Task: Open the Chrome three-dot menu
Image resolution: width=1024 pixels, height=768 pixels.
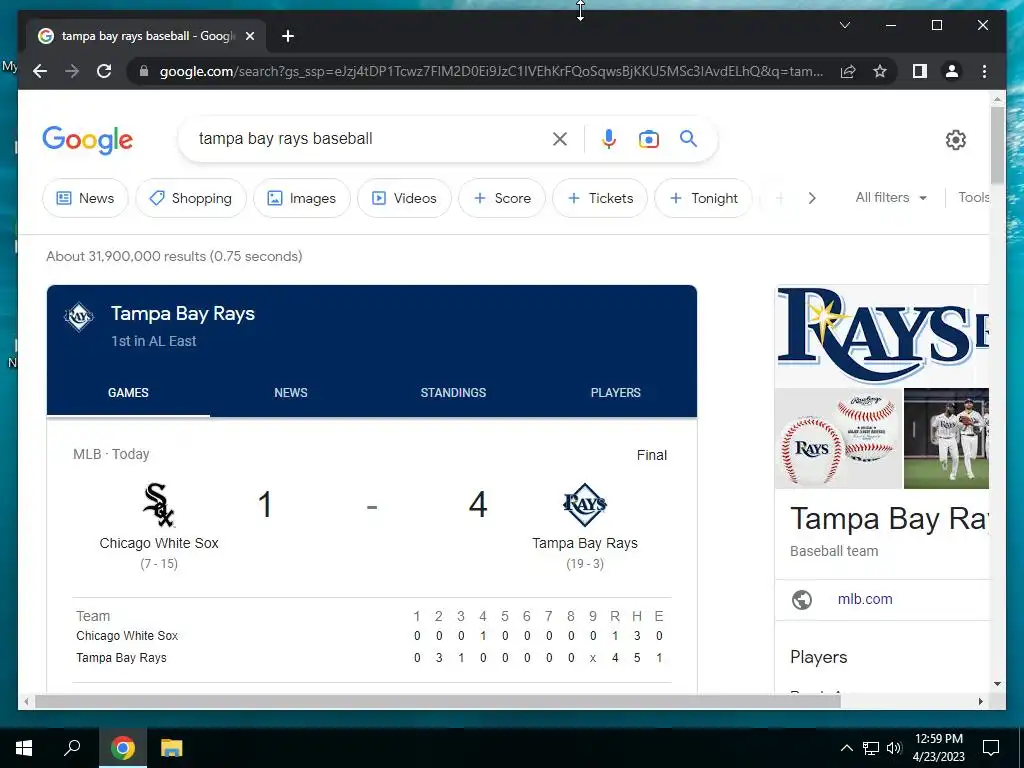Action: pos(984,71)
